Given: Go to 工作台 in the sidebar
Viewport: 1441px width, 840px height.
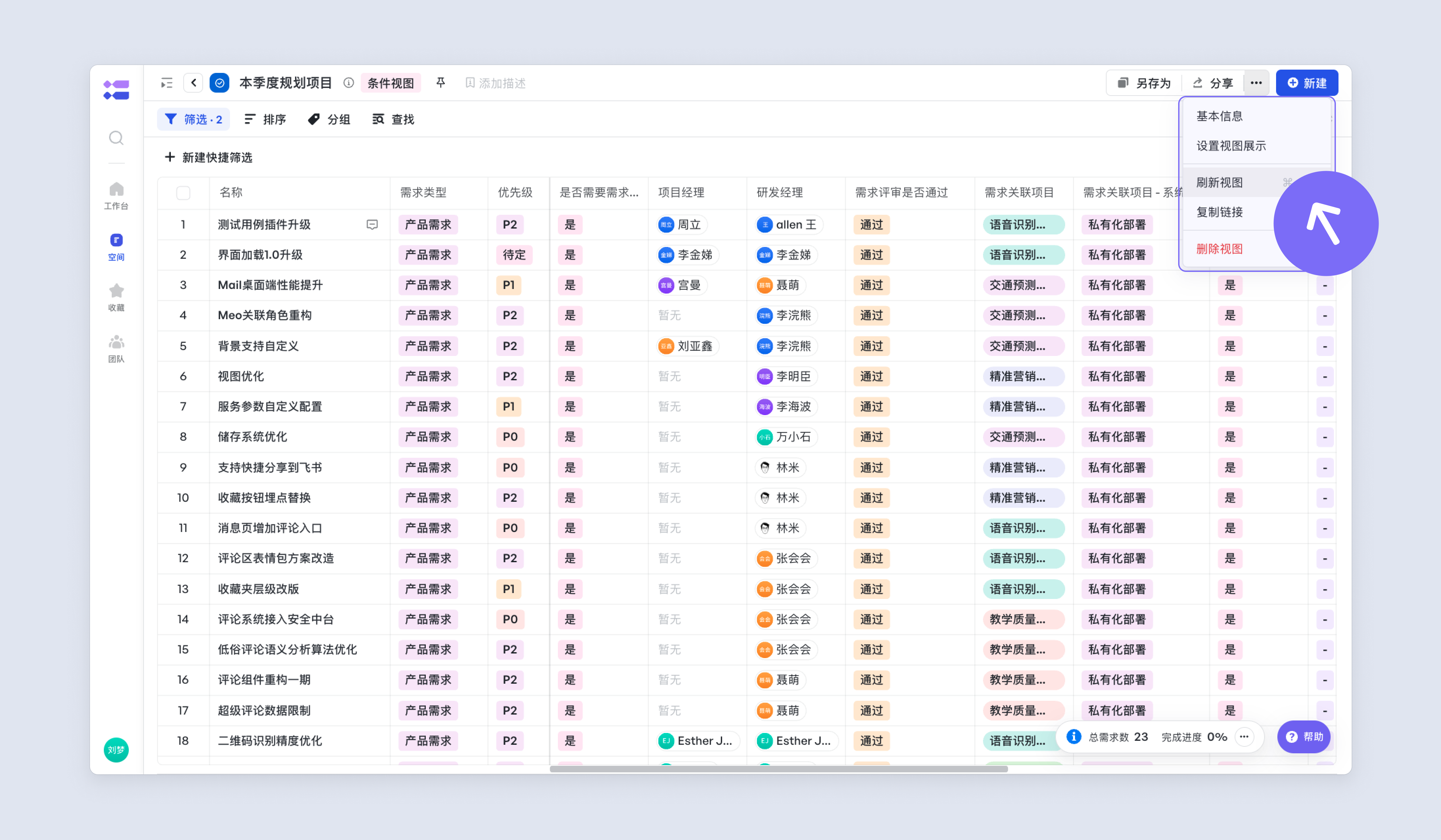Looking at the screenshot, I should 116,196.
